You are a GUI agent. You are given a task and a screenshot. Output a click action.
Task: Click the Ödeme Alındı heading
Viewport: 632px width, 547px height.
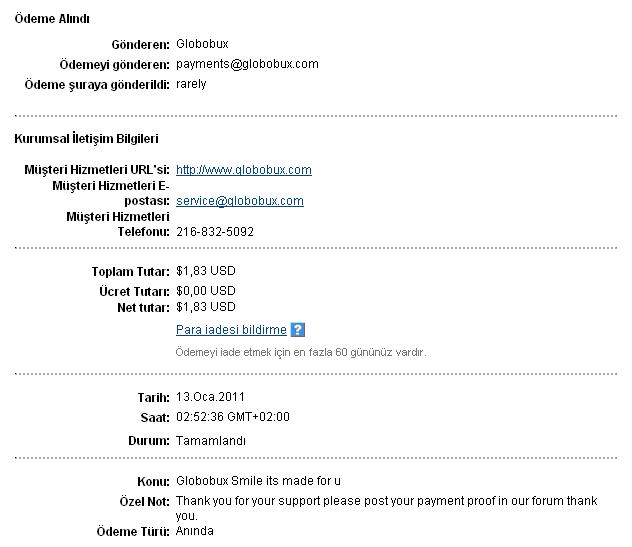[x=58, y=20]
